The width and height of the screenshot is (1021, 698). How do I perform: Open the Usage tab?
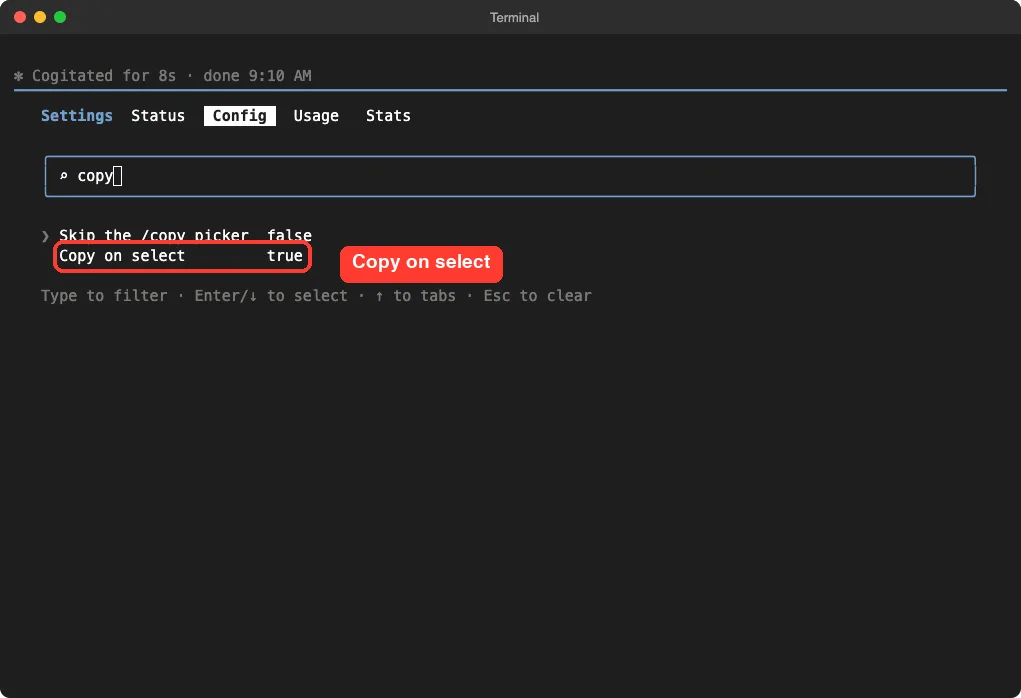coord(316,116)
